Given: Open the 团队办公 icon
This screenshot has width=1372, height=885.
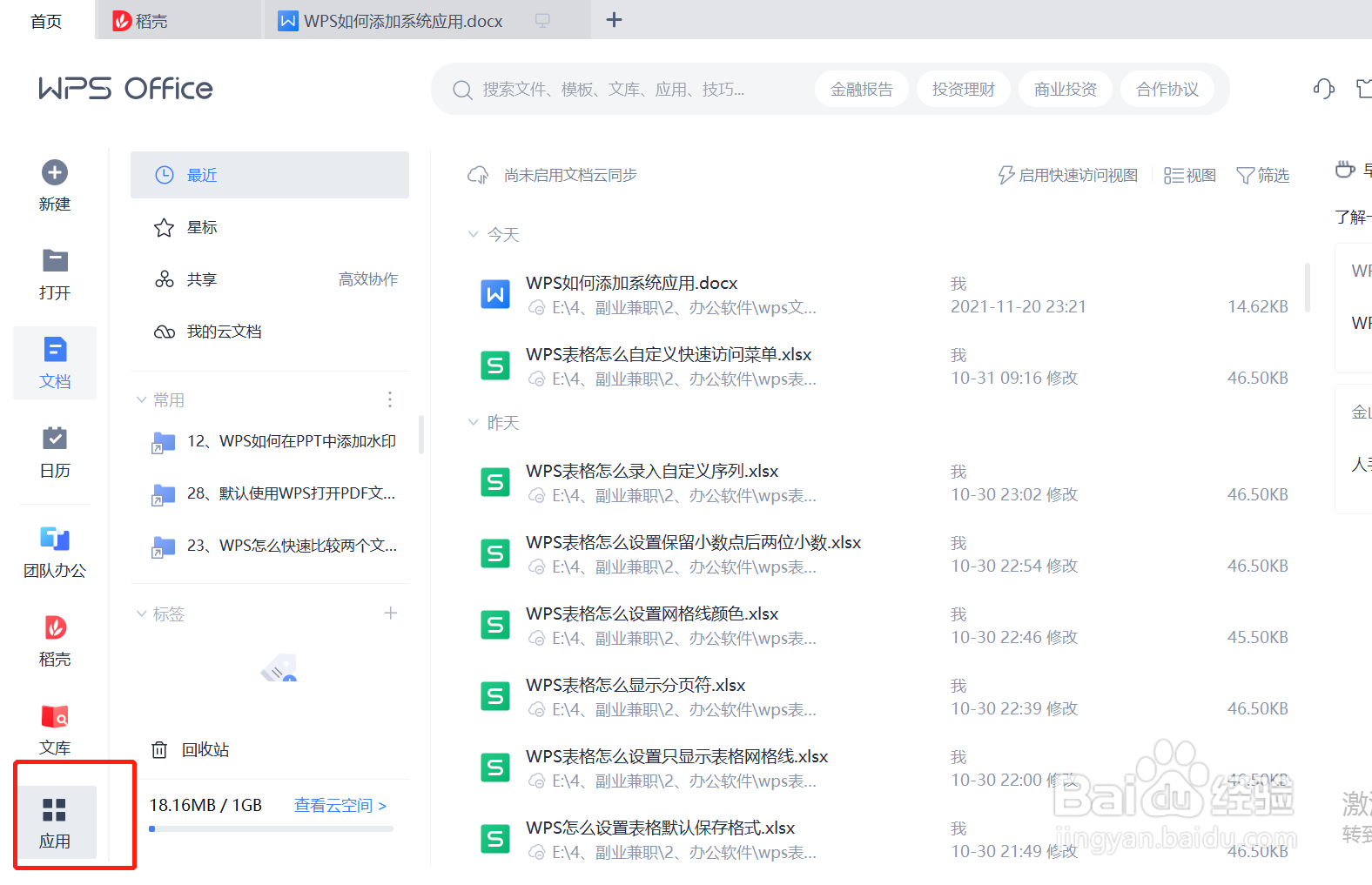Looking at the screenshot, I should coord(55,539).
